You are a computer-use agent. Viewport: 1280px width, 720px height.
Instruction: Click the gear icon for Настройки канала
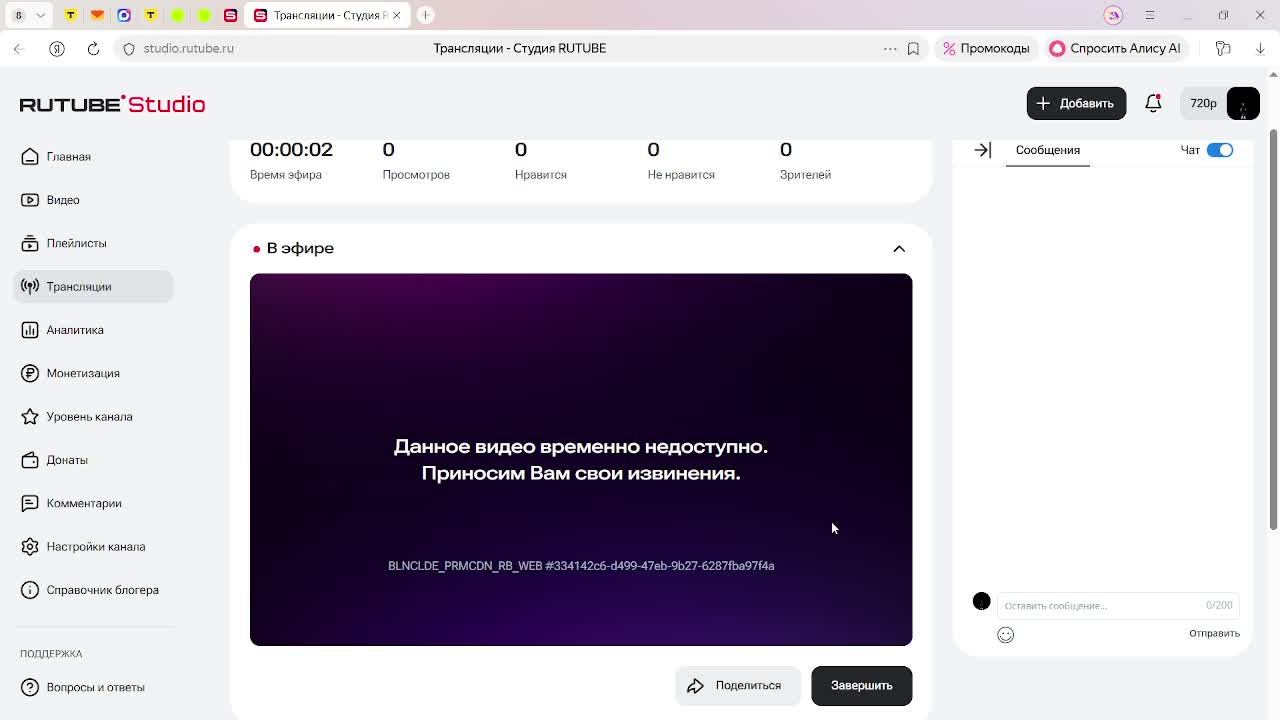(30, 547)
